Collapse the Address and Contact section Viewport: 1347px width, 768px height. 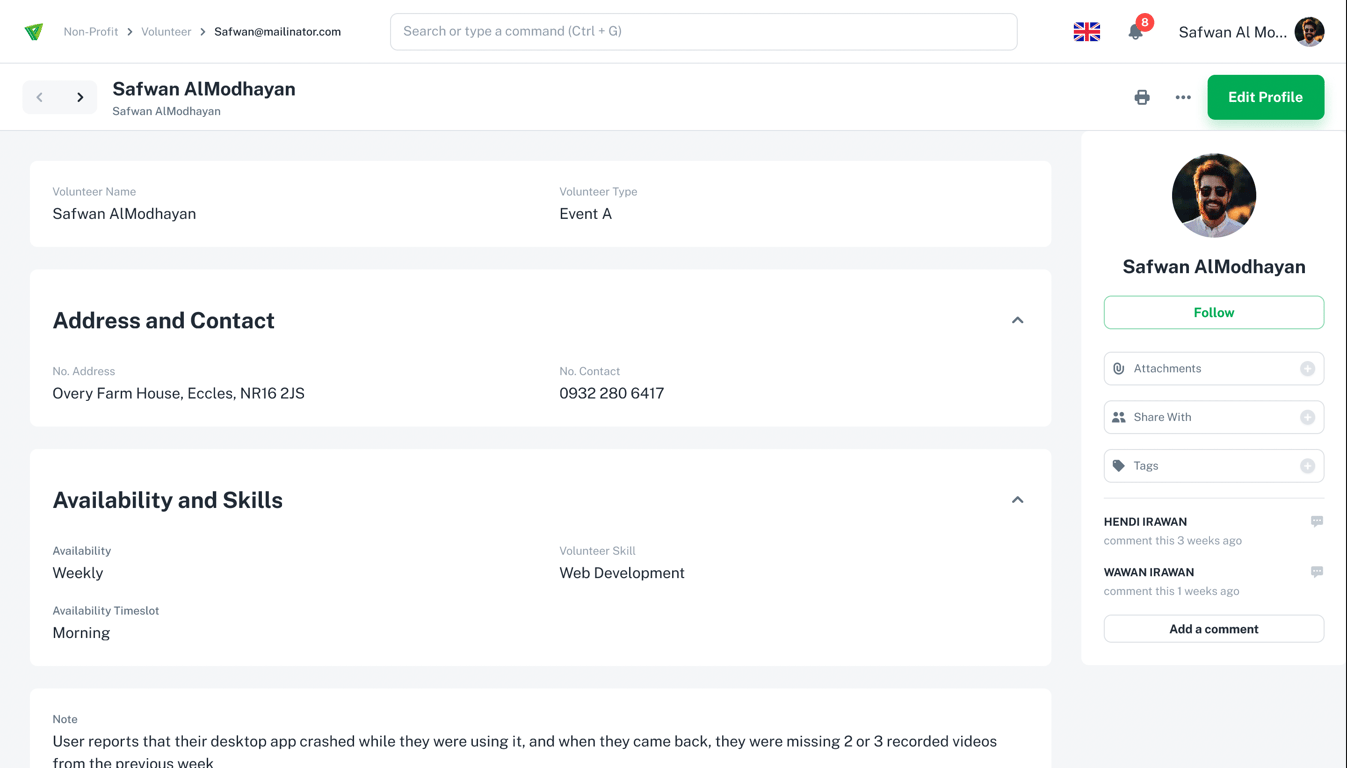[x=1017, y=320]
